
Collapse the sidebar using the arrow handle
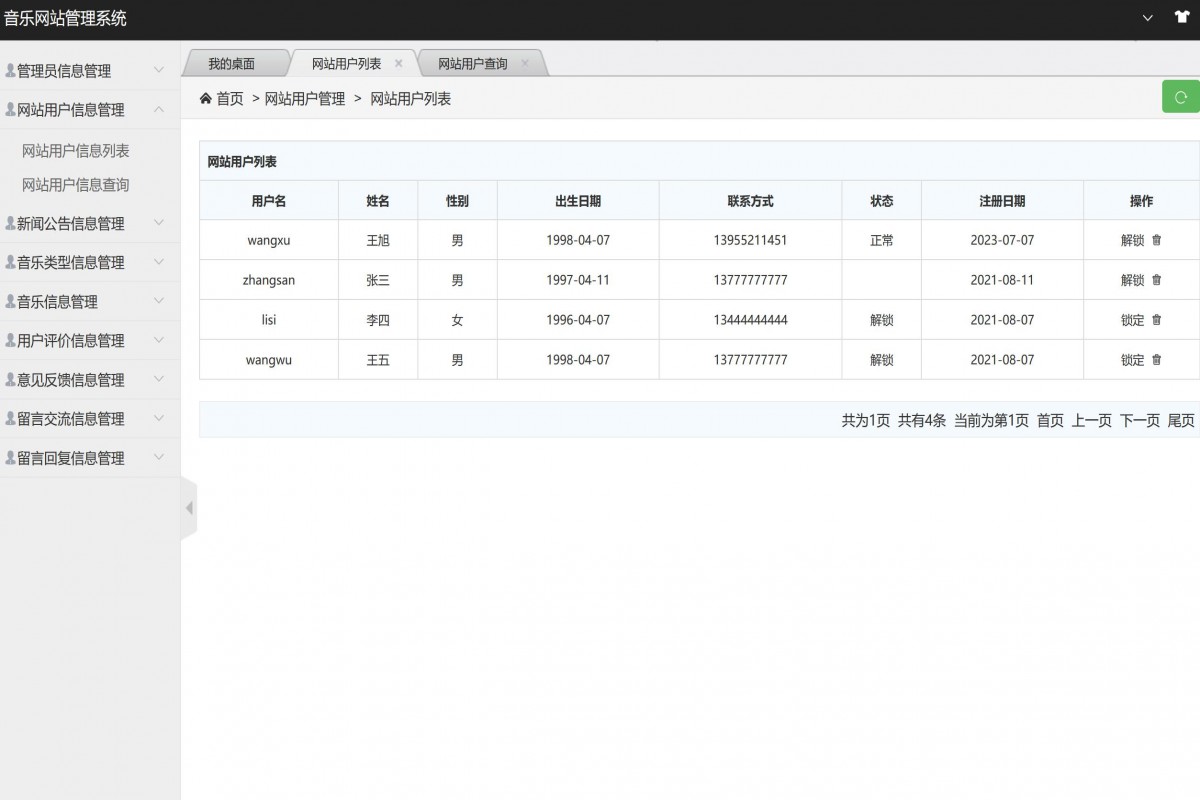coord(189,507)
